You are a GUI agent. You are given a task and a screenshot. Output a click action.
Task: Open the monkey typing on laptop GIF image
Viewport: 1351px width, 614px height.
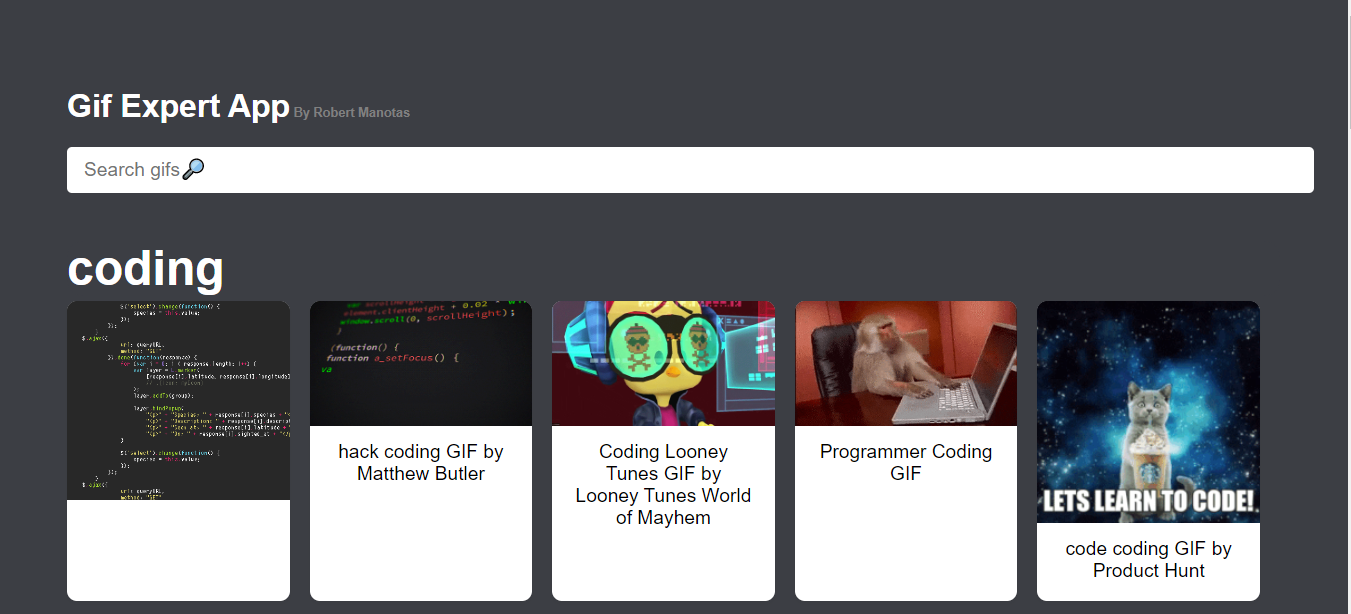pos(905,363)
